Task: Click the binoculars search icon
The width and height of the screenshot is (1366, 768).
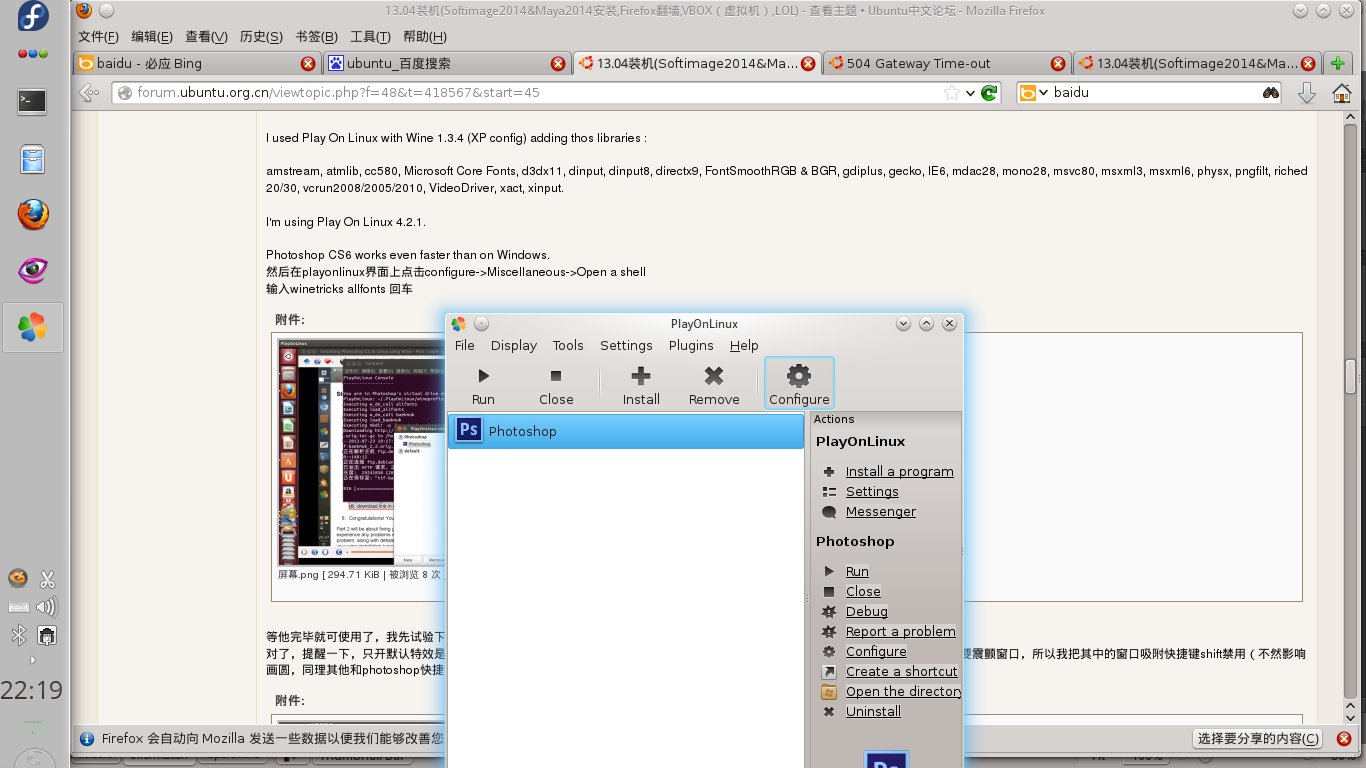Action: click(x=1270, y=92)
